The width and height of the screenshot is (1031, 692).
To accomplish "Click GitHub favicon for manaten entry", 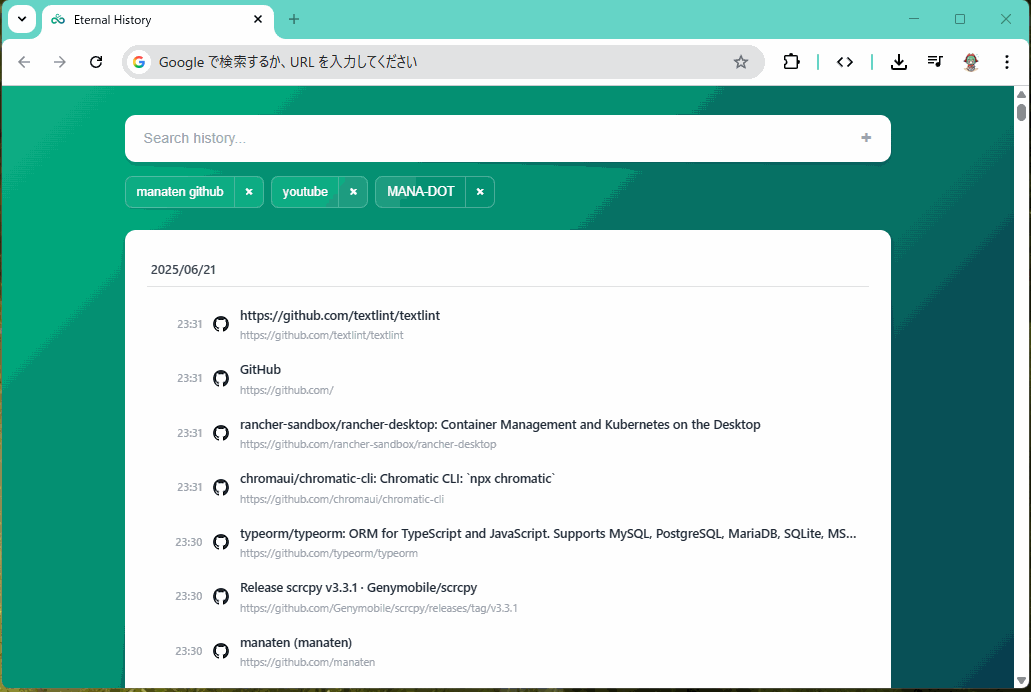I will (x=221, y=651).
